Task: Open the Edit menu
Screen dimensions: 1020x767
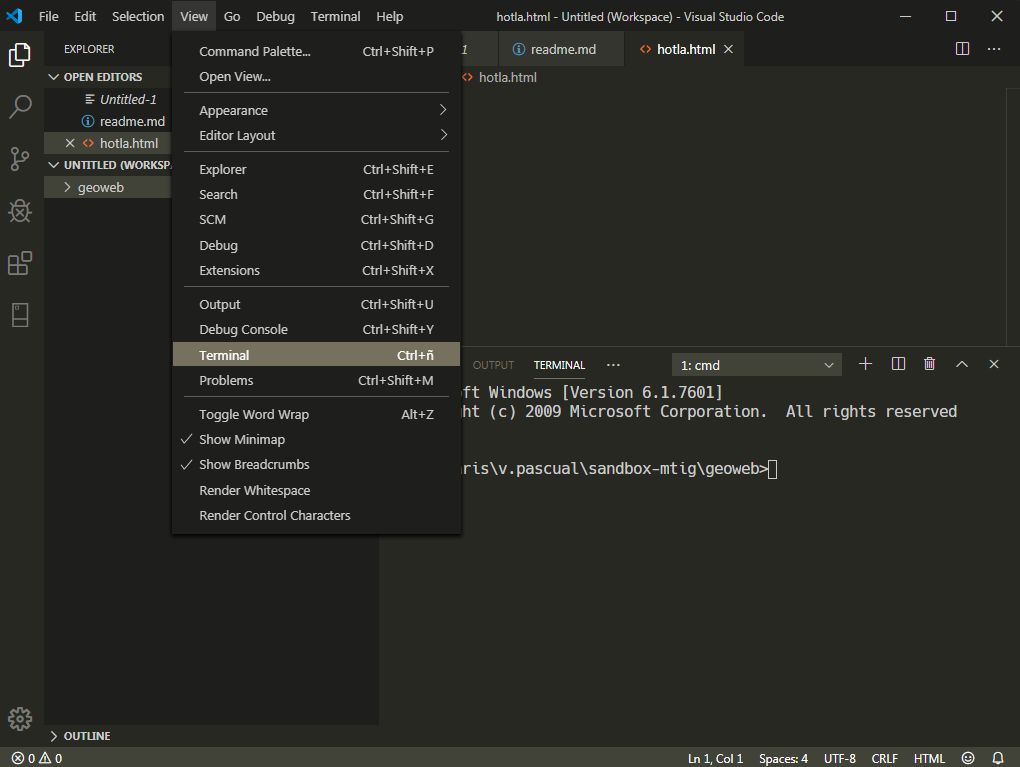Action: pyautogui.click(x=85, y=16)
